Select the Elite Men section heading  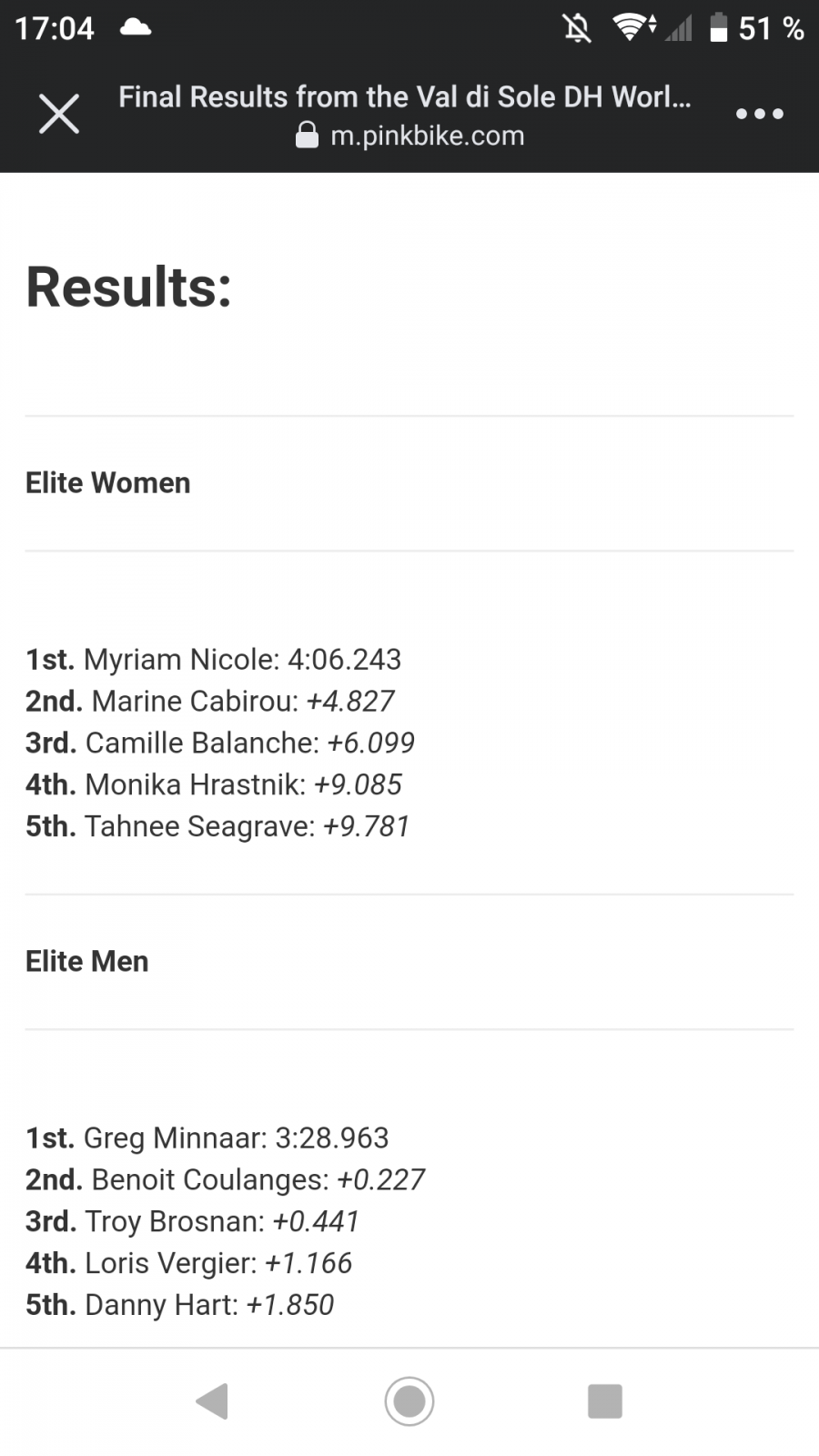click(x=87, y=962)
